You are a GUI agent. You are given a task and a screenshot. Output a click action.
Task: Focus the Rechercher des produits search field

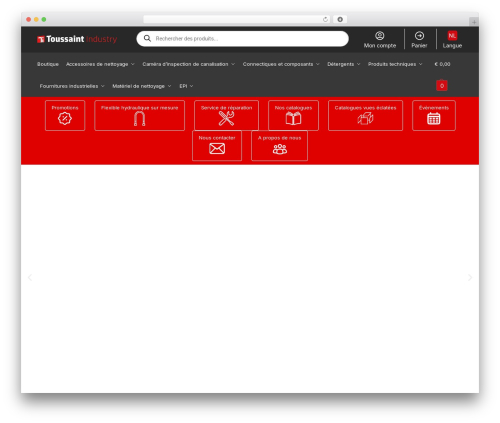[x=242, y=39]
